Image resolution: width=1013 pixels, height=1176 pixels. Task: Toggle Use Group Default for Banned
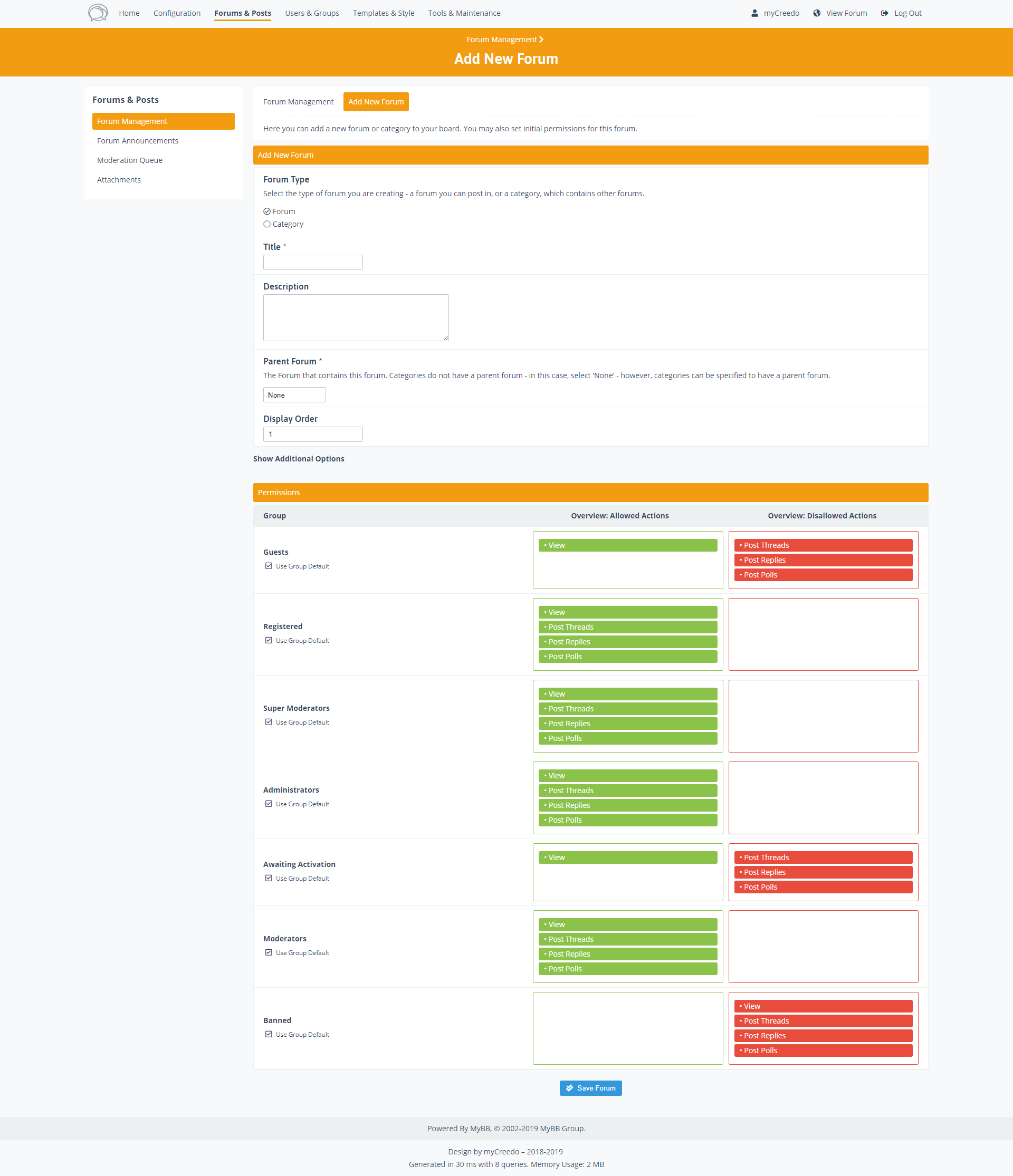tap(269, 1034)
